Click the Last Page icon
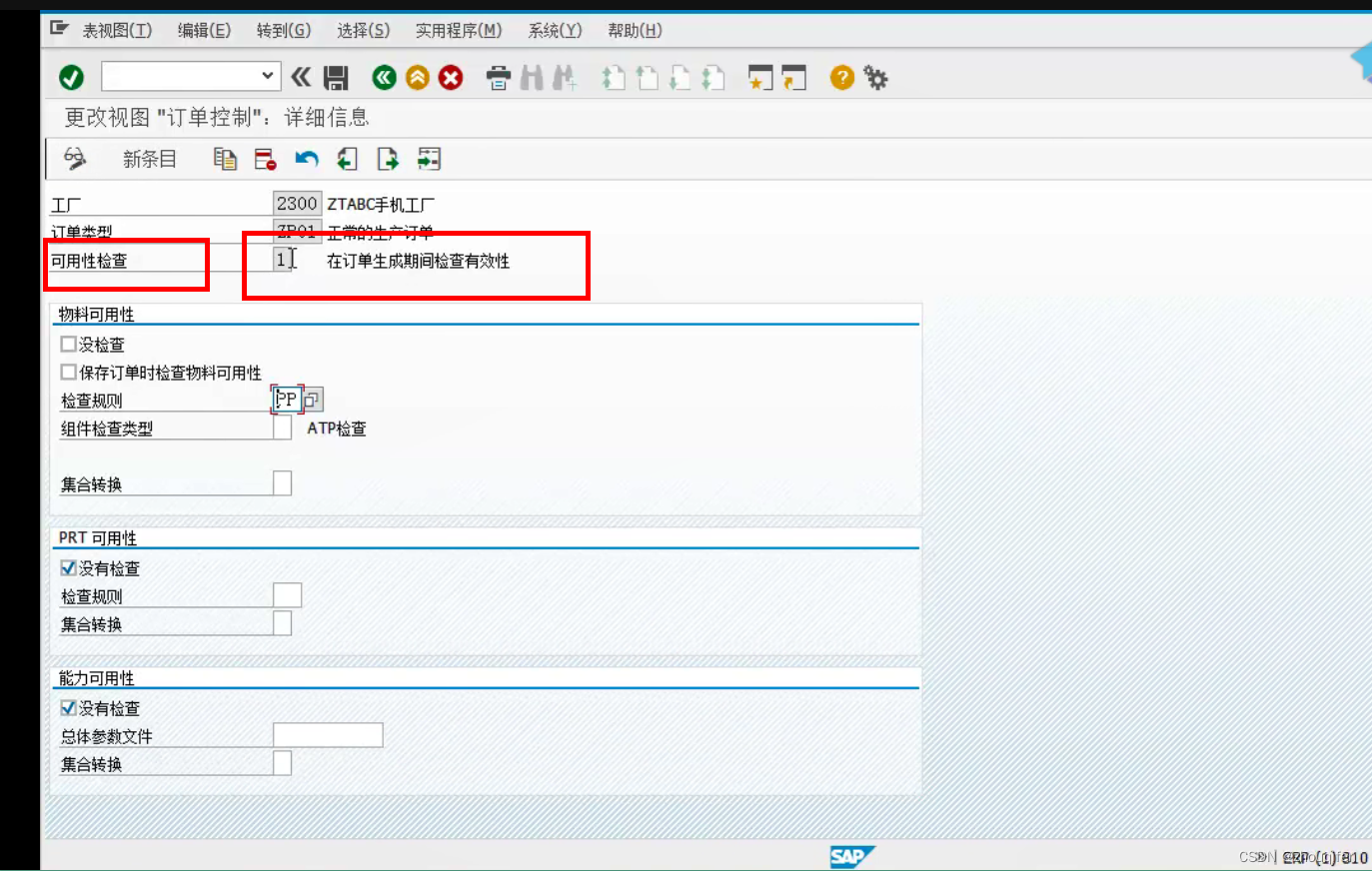The image size is (1372, 874). (712, 77)
